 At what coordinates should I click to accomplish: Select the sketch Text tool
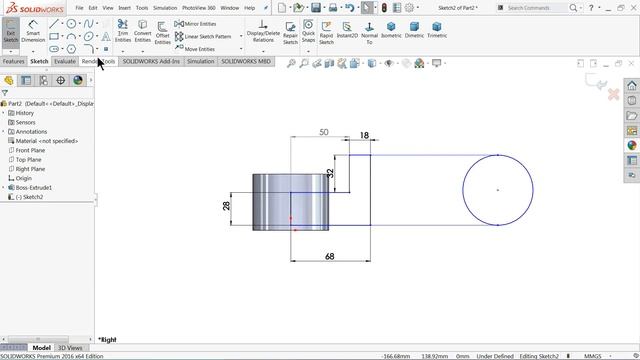coord(106,36)
